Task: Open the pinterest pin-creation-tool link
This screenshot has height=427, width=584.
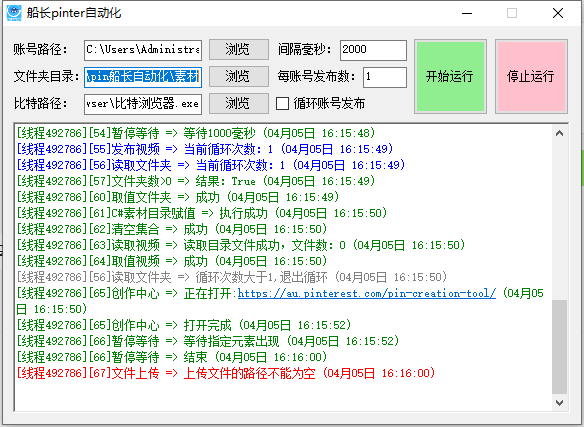Action: pyautogui.click(x=366, y=294)
